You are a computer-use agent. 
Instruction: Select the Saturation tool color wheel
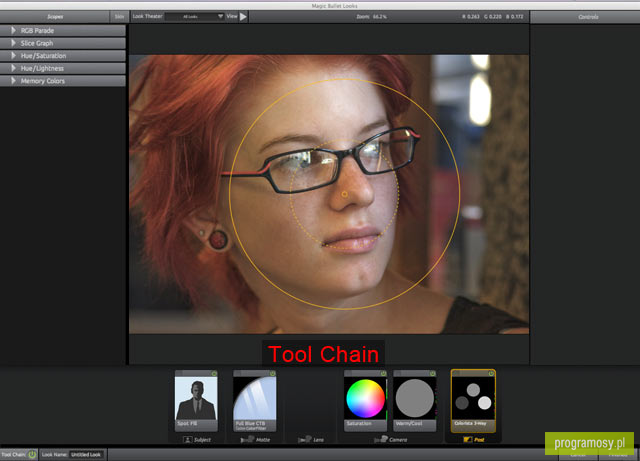[365, 398]
